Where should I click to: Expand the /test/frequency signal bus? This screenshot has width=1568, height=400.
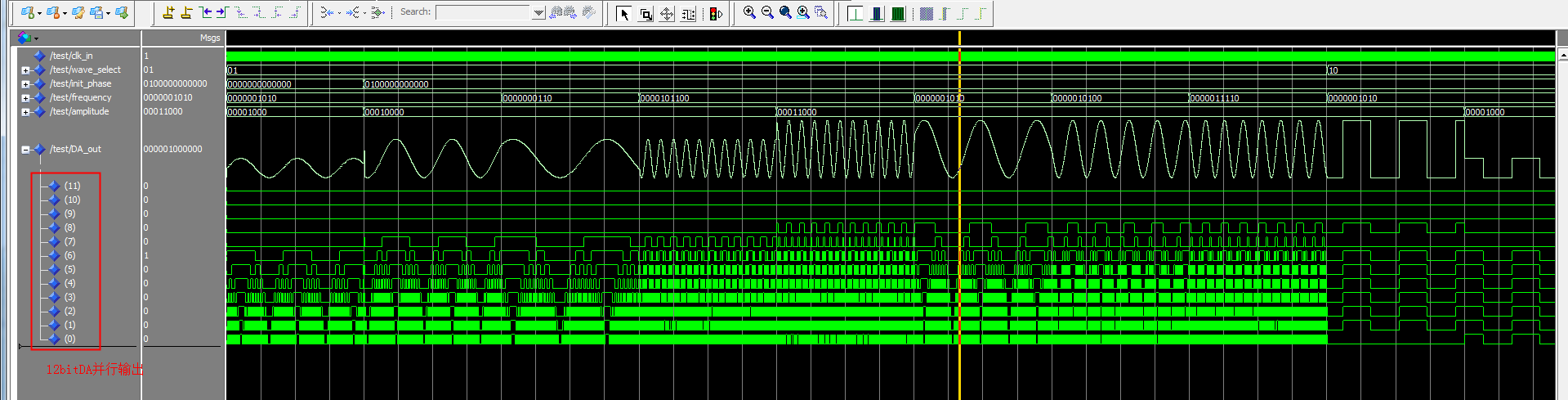coord(25,98)
